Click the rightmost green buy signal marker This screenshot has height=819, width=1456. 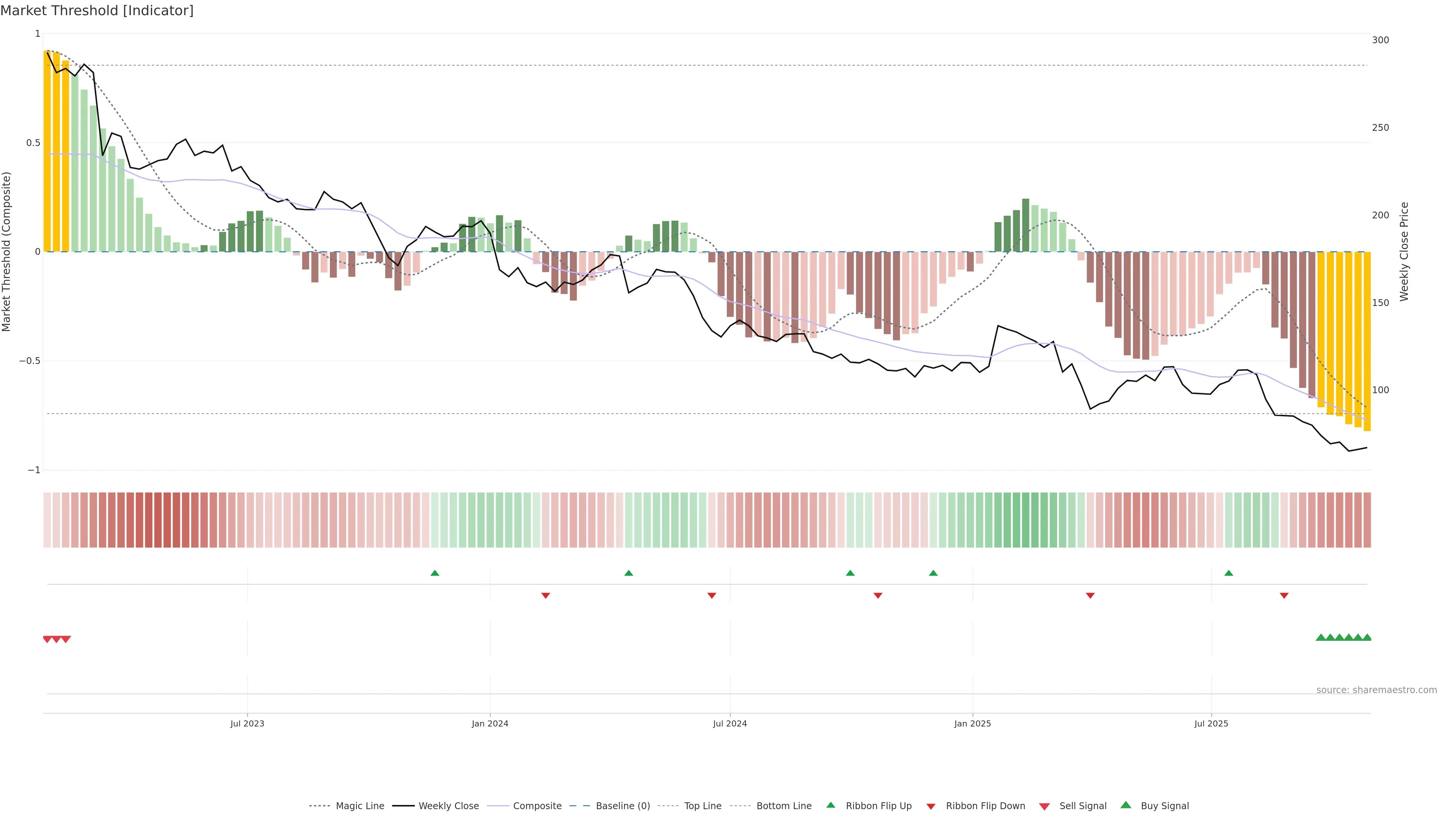(x=1367, y=637)
